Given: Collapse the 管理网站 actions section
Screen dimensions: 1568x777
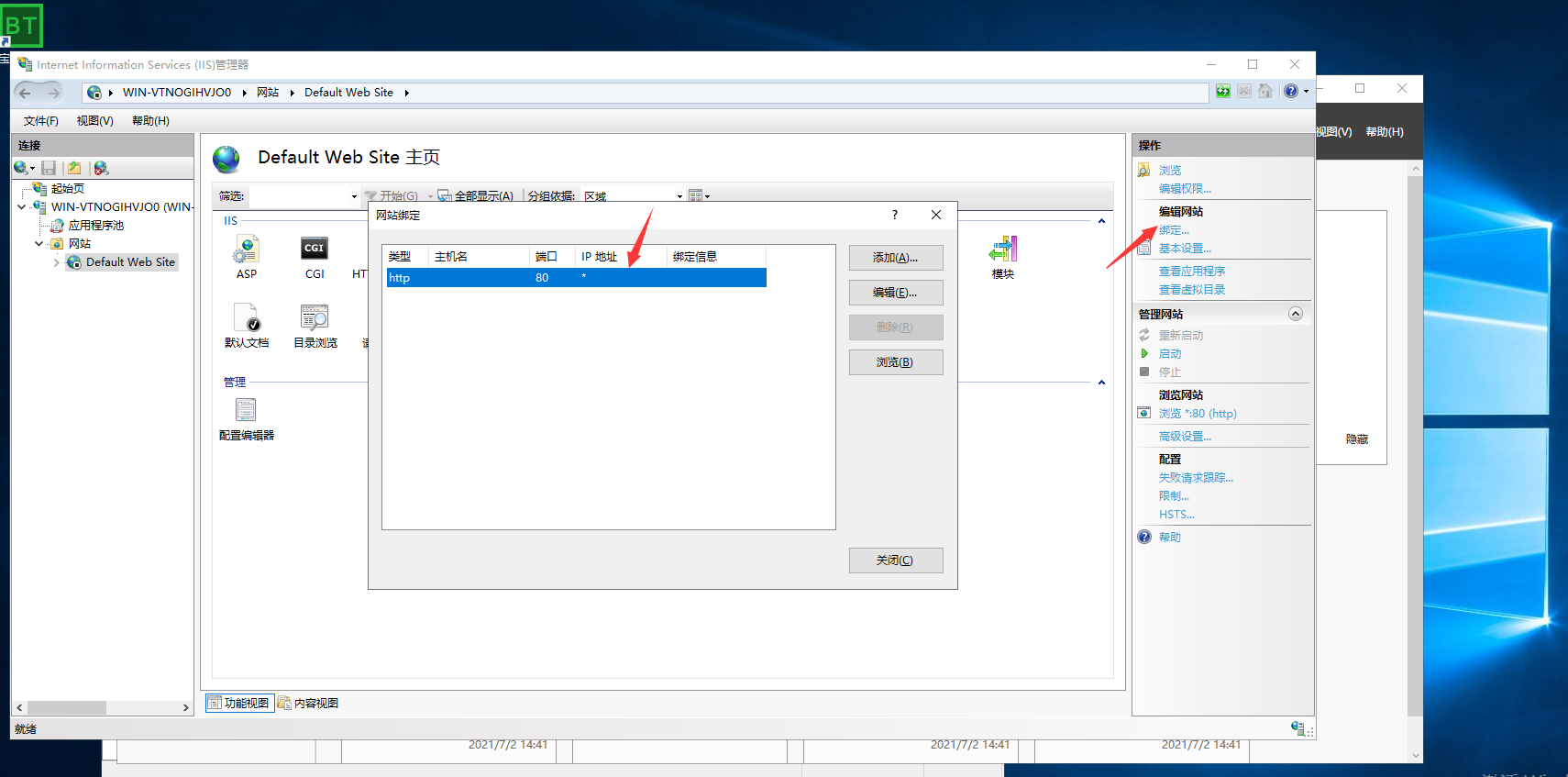Looking at the screenshot, I should [x=1296, y=314].
